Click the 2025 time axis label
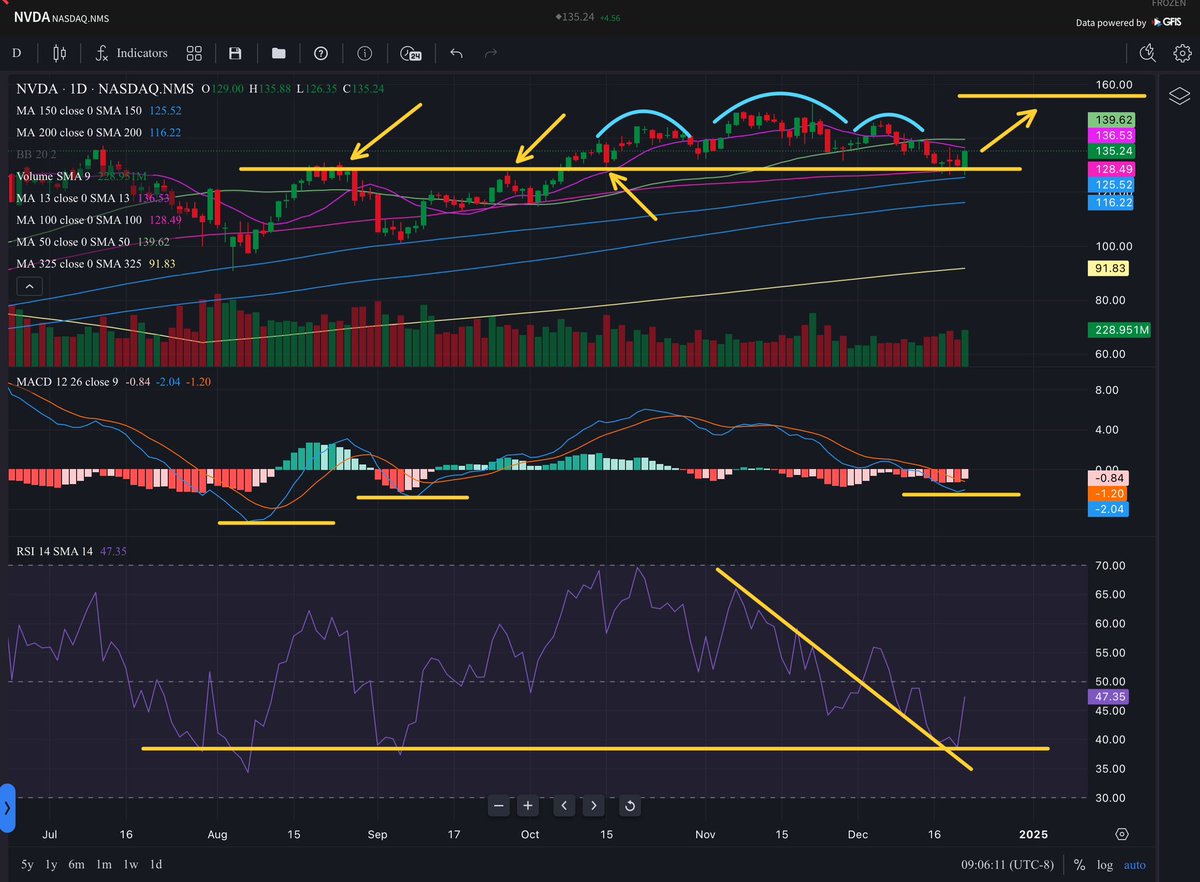The width and height of the screenshot is (1200, 882). 1032,834
